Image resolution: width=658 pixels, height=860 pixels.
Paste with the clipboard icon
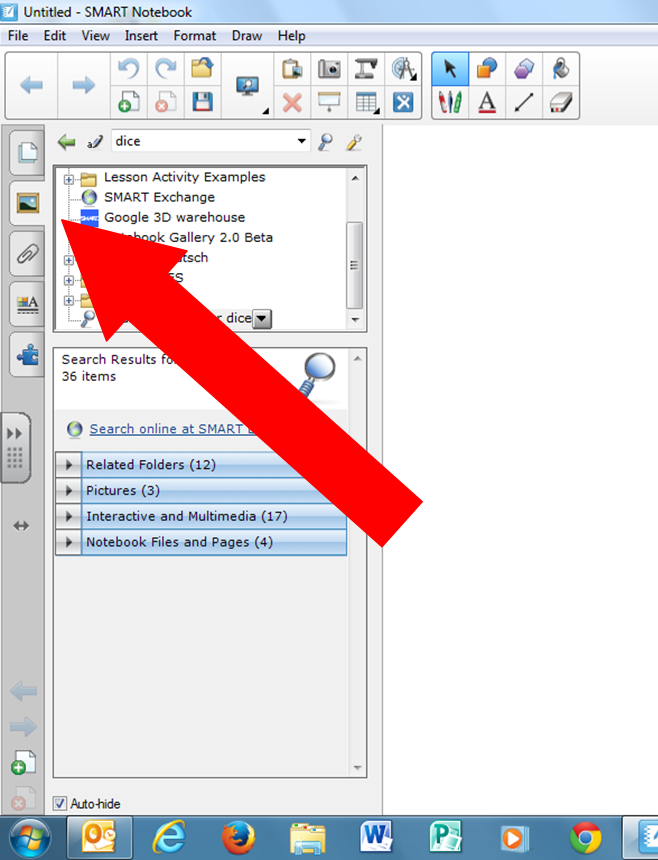tap(292, 69)
